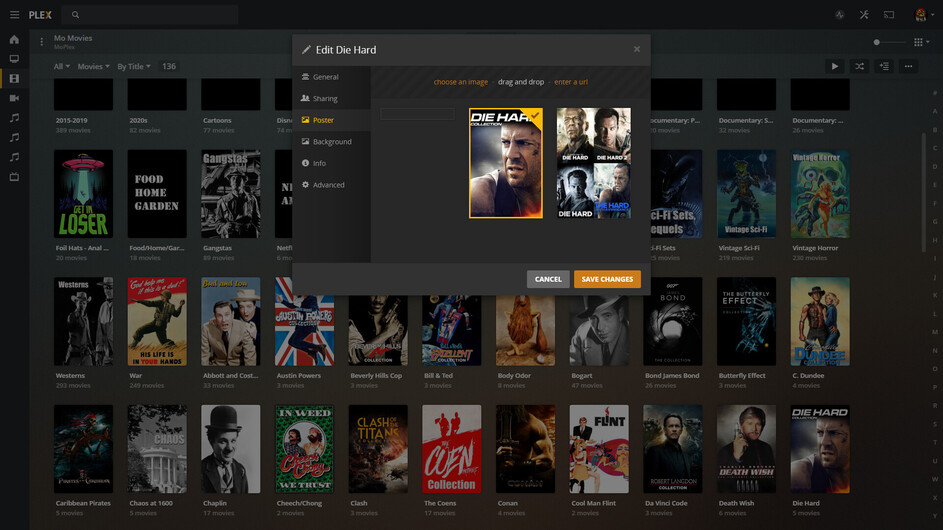Screen dimensions: 943x530
Task: Open the Vintage Horror collection poster
Action: pos(820,194)
